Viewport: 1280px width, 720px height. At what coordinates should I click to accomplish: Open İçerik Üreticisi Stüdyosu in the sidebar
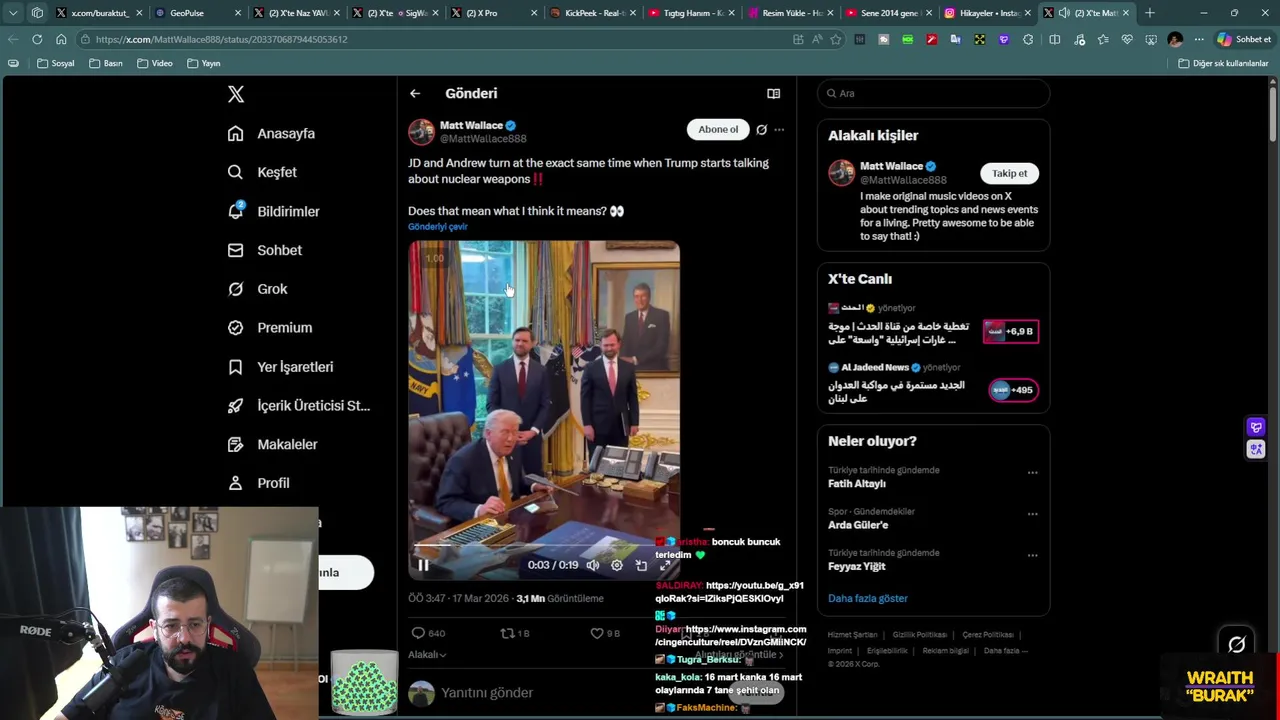(299, 405)
